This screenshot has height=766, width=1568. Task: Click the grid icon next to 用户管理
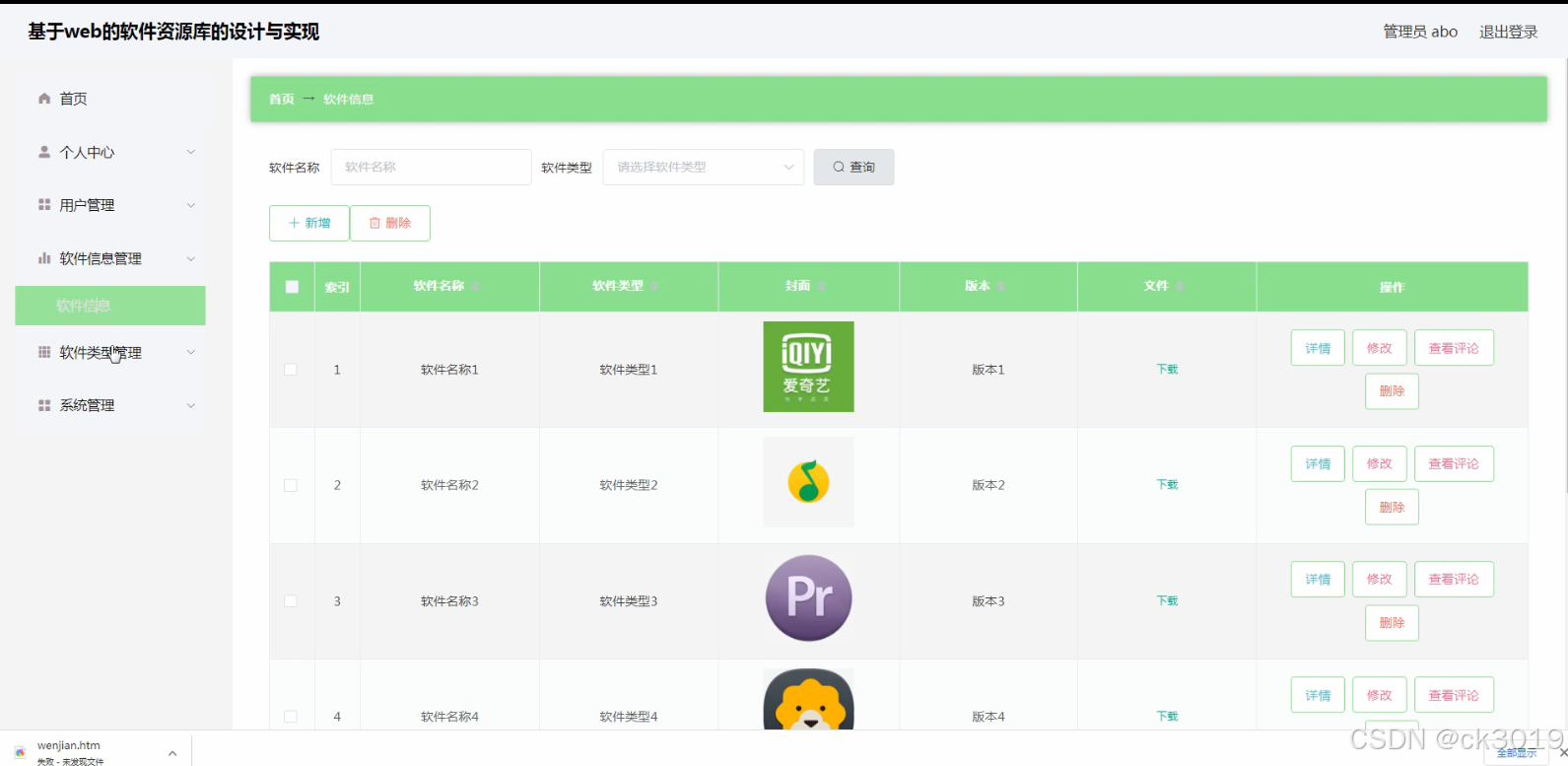44,205
